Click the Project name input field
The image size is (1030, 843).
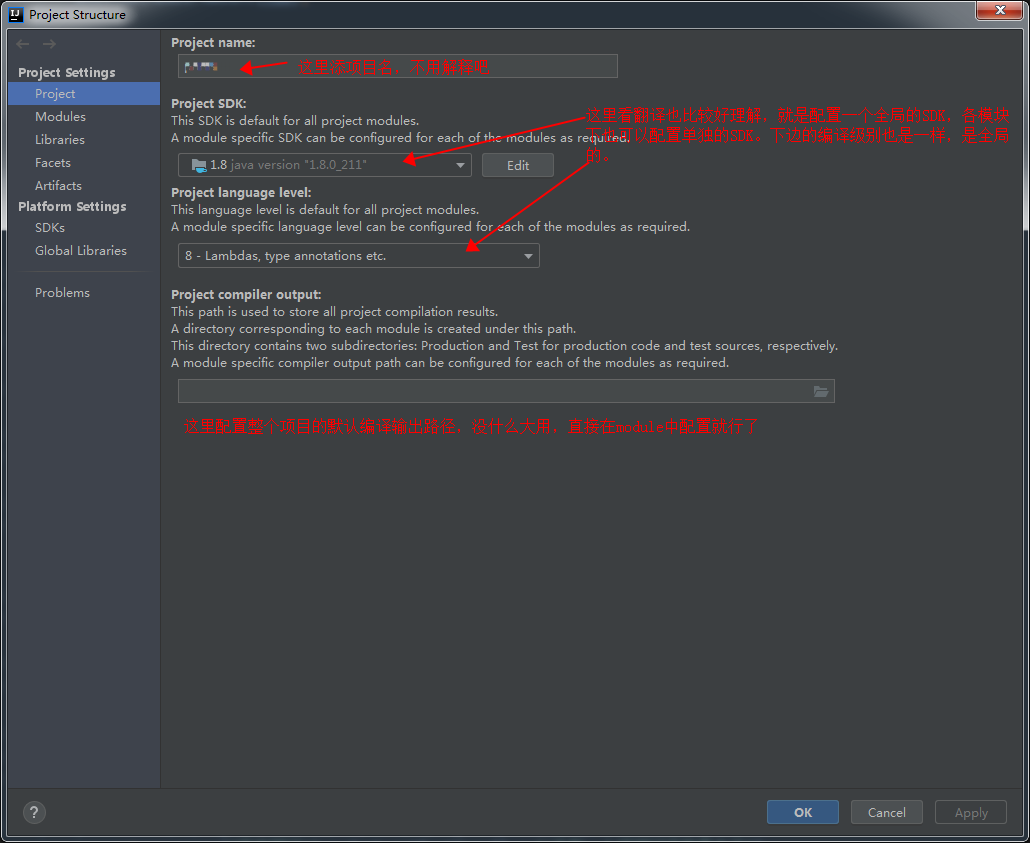(x=396, y=66)
